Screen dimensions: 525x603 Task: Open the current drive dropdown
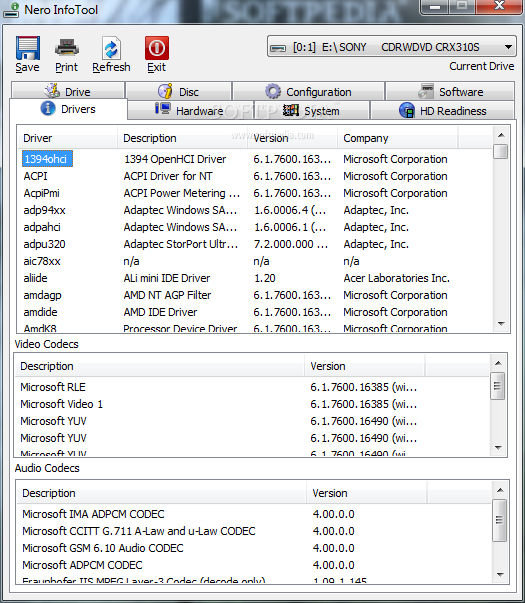[392, 47]
